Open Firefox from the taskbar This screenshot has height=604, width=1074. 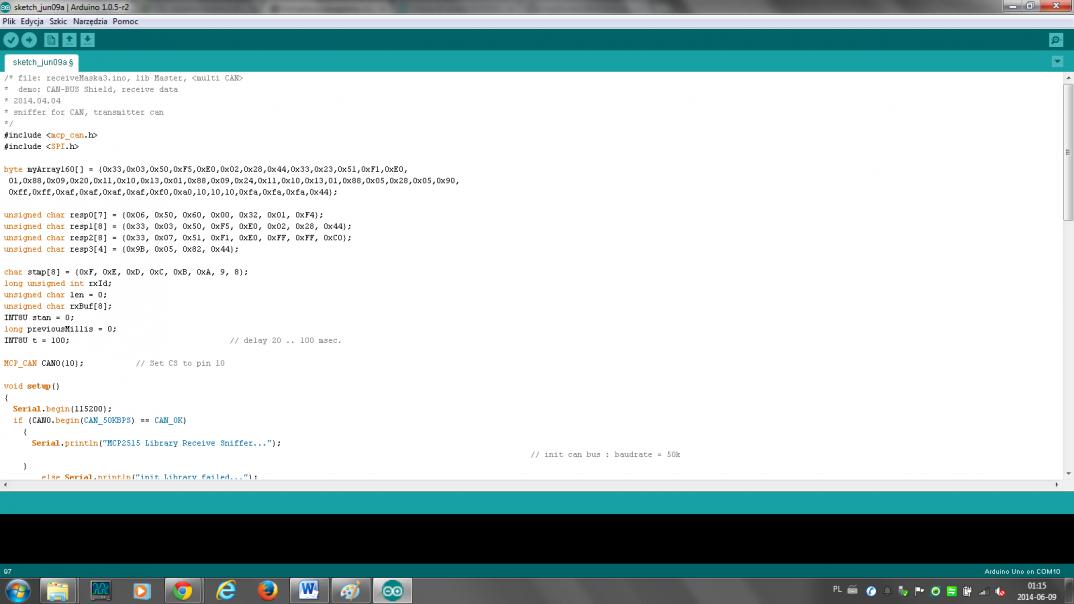(267, 590)
